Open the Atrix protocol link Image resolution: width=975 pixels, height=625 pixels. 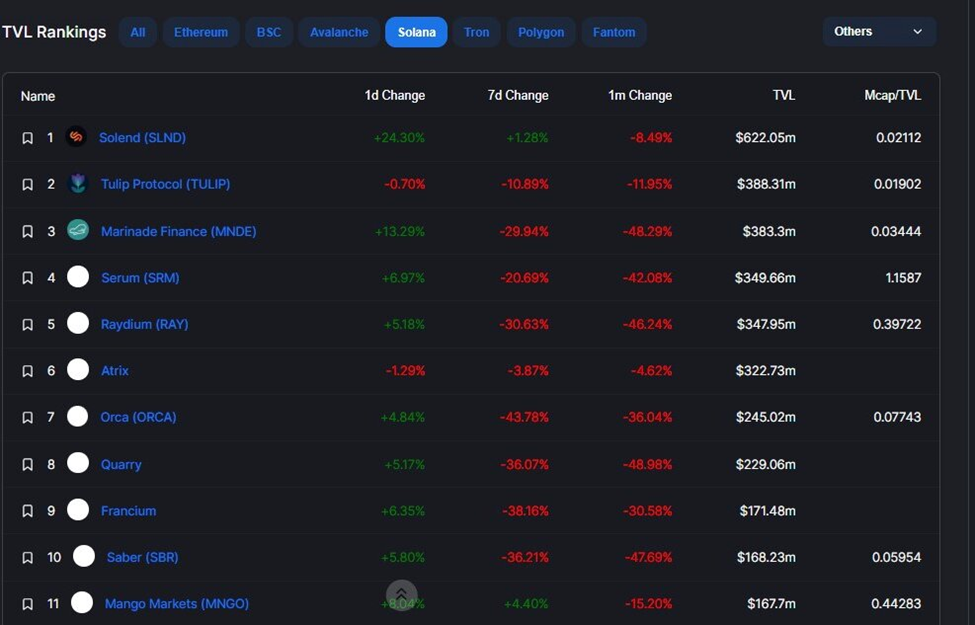[115, 371]
